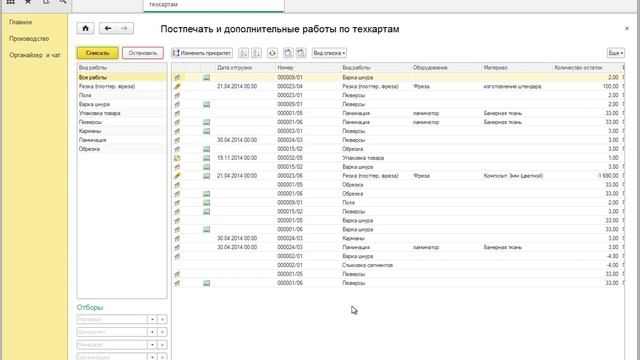Click pencil status icon in row 000023/06

(x=177, y=176)
